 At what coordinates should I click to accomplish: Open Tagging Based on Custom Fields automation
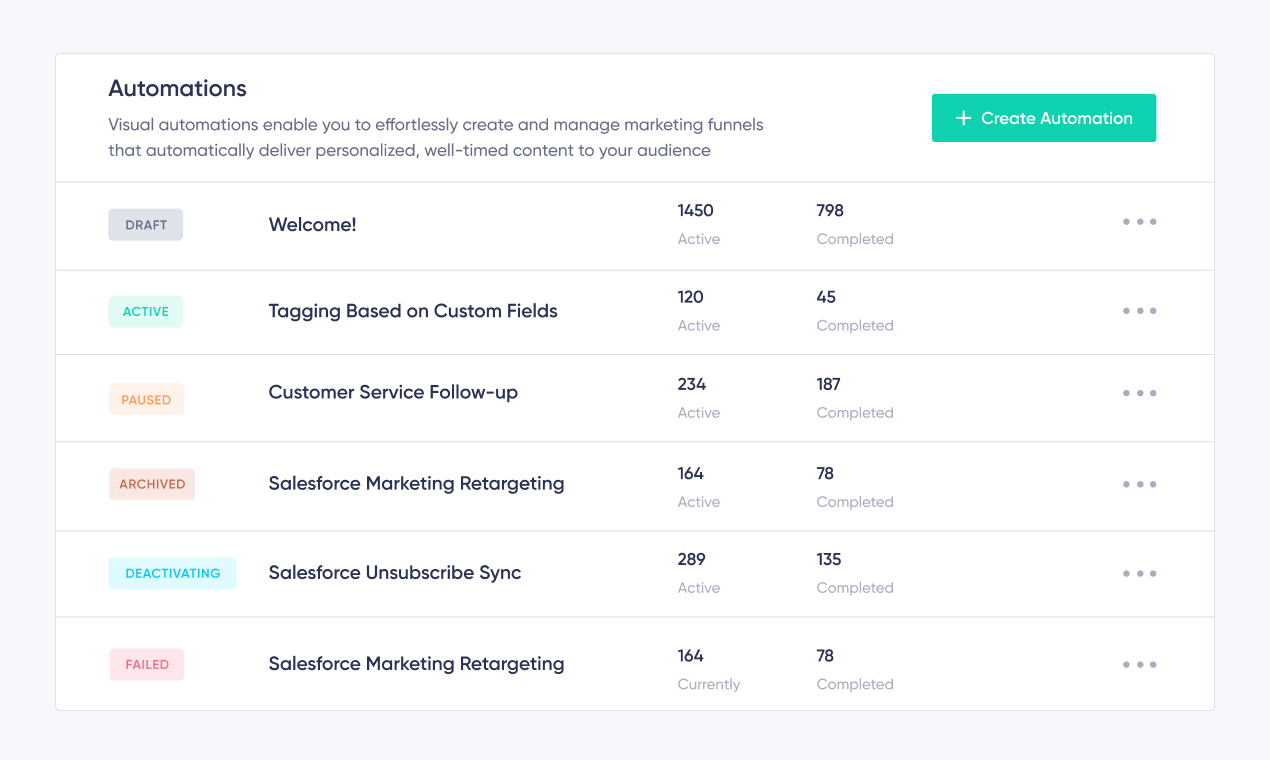[x=413, y=311]
